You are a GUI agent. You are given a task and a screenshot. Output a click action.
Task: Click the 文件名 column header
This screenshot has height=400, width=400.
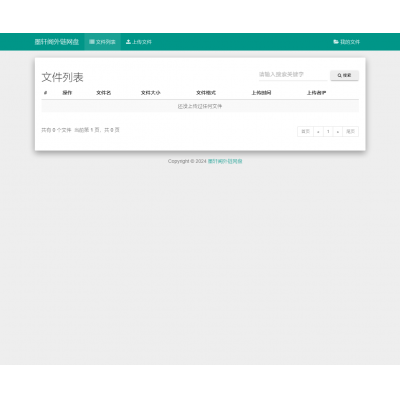coord(103,93)
